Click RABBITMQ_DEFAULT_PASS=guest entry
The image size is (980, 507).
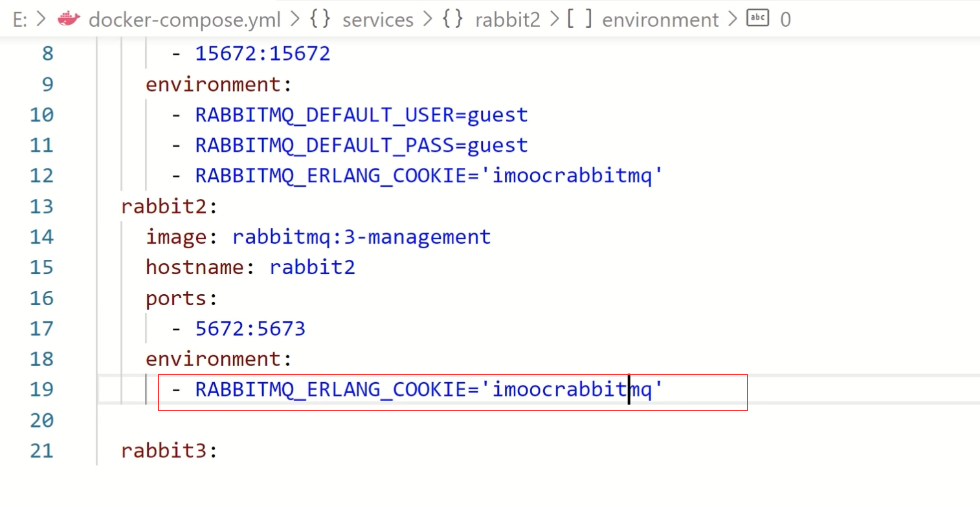pos(361,146)
